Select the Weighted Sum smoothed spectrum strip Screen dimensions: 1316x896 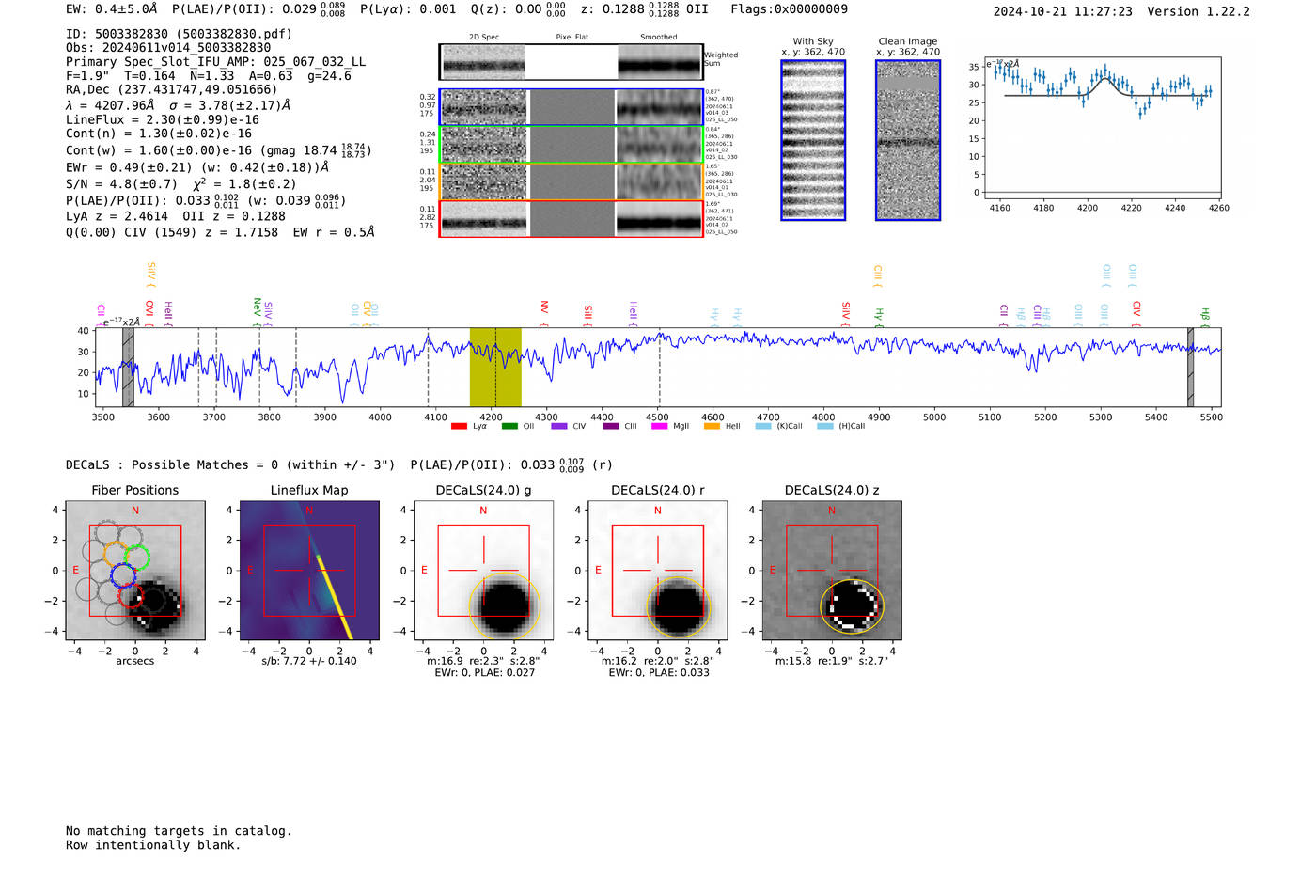pyautogui.click(x=660, y=62)
